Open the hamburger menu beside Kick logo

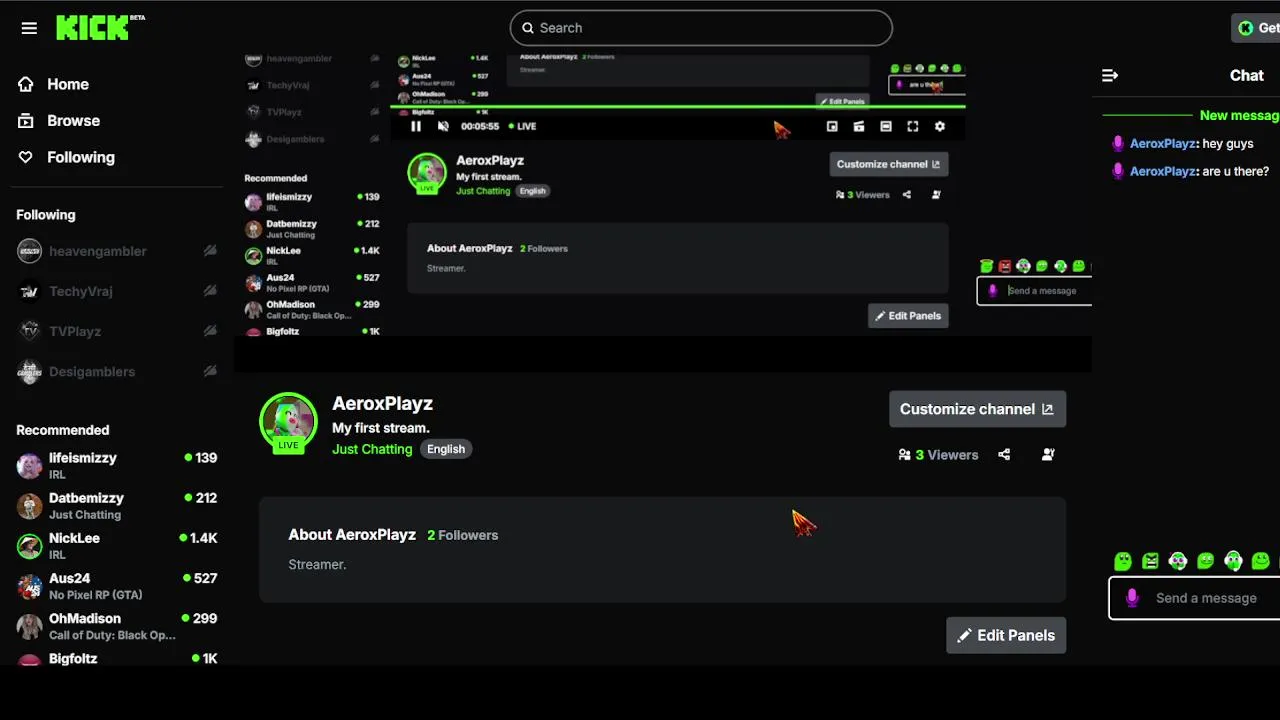click(29, 28)
